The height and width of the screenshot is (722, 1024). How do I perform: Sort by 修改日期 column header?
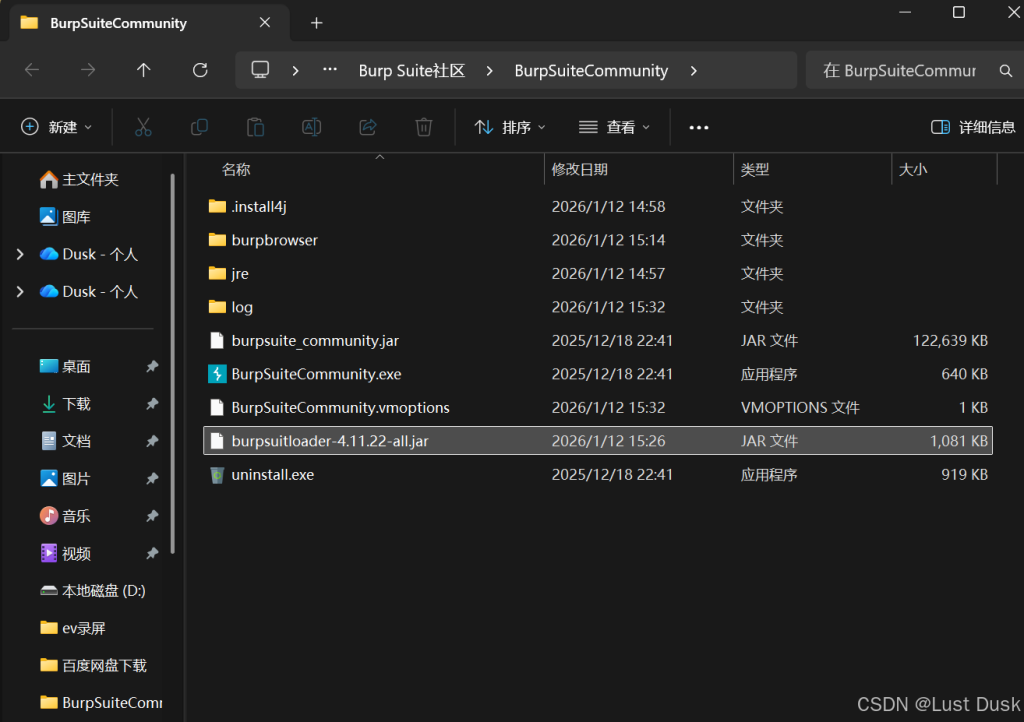tap(580, 170)
